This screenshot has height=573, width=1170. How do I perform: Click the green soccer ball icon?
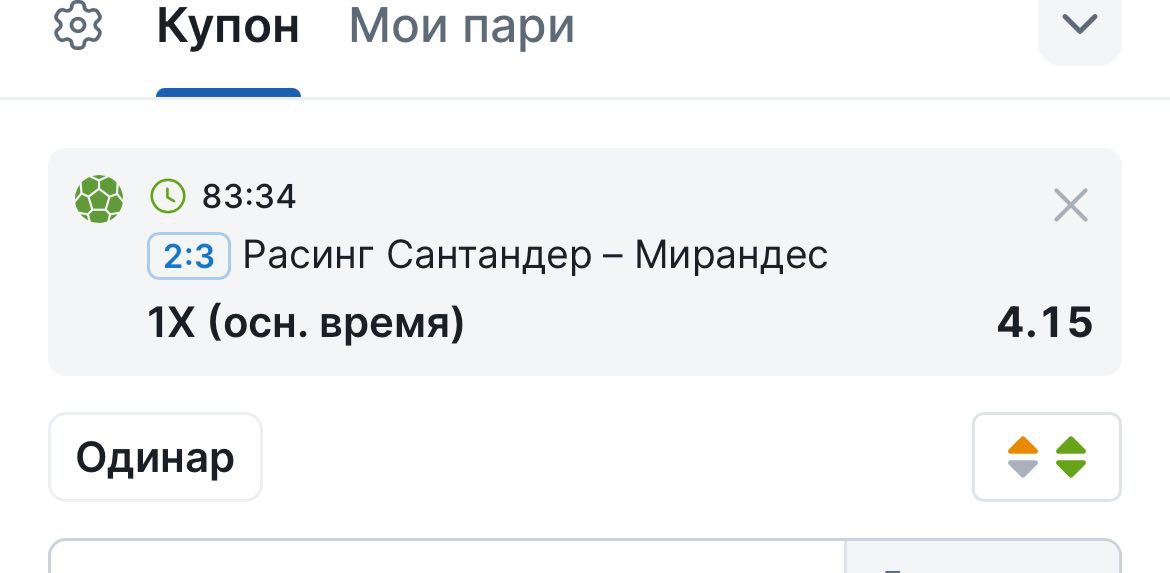coord(99,198)
